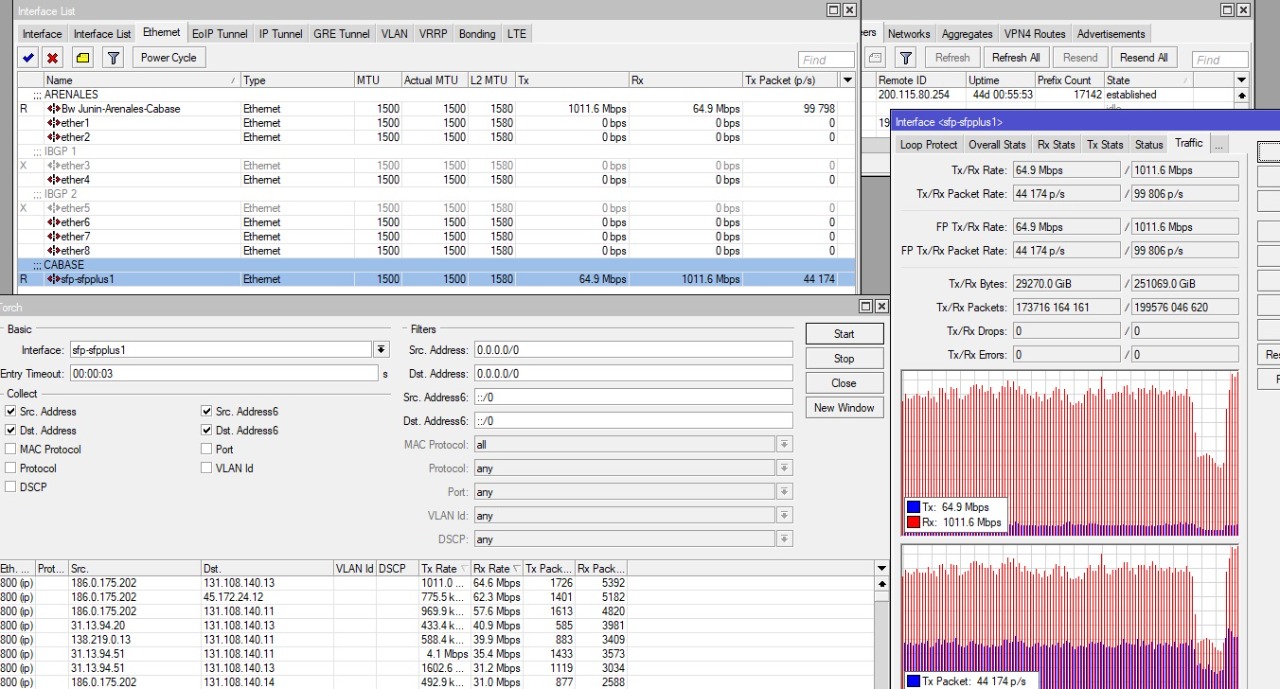The height and width of the screenshot is (689, 1280).
Task: Click the Entry Timeout input field
Action: (x=222, y=374)
